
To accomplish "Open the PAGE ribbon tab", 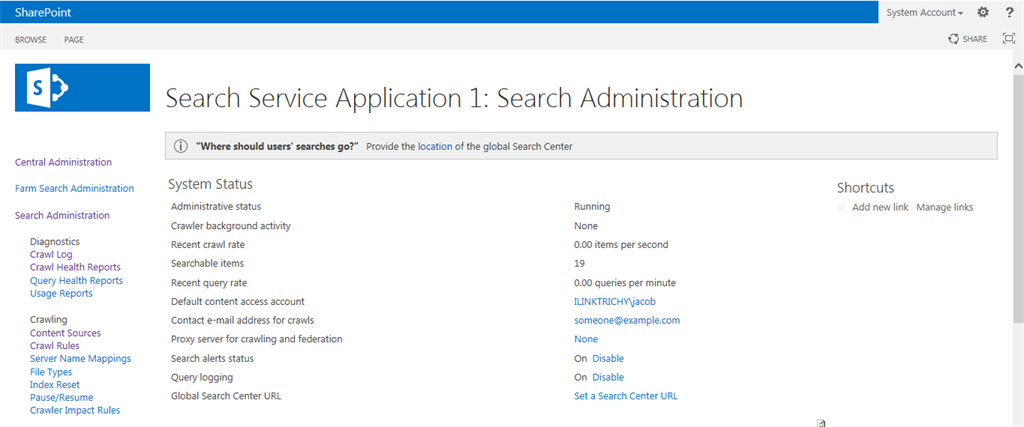I will (x=74, y=40).
